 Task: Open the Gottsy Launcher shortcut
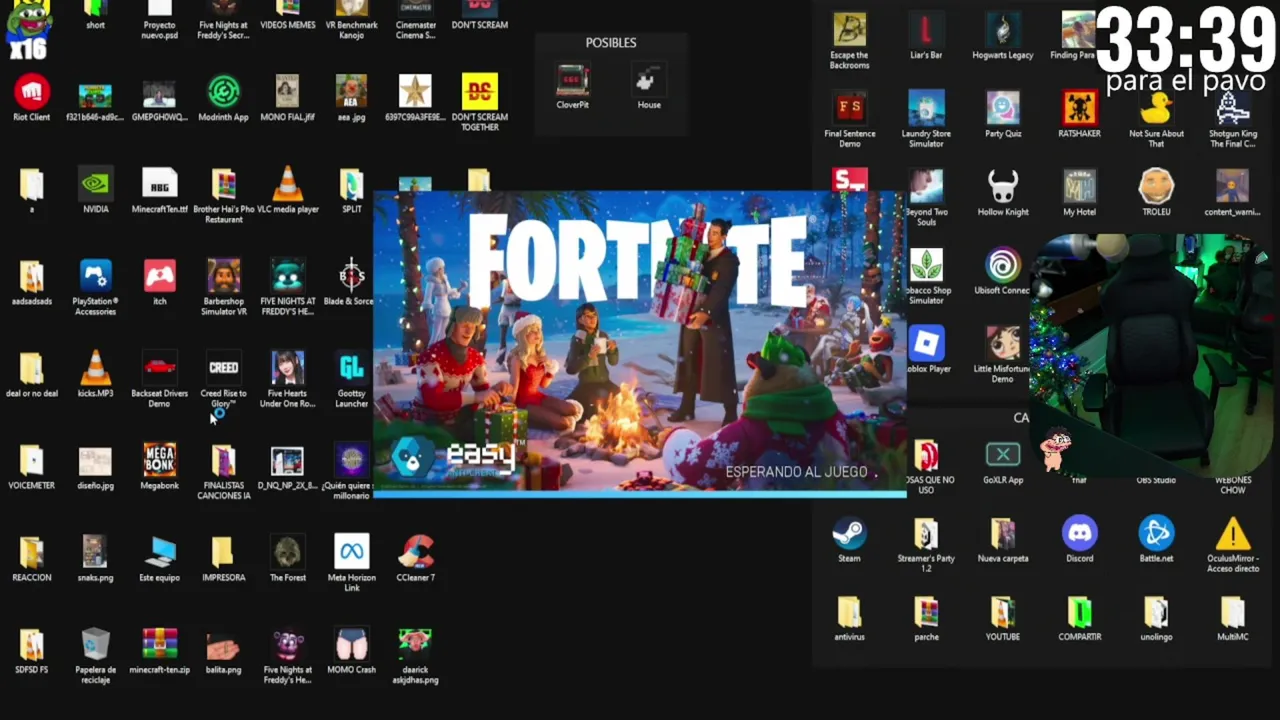(x=351, y=369)
